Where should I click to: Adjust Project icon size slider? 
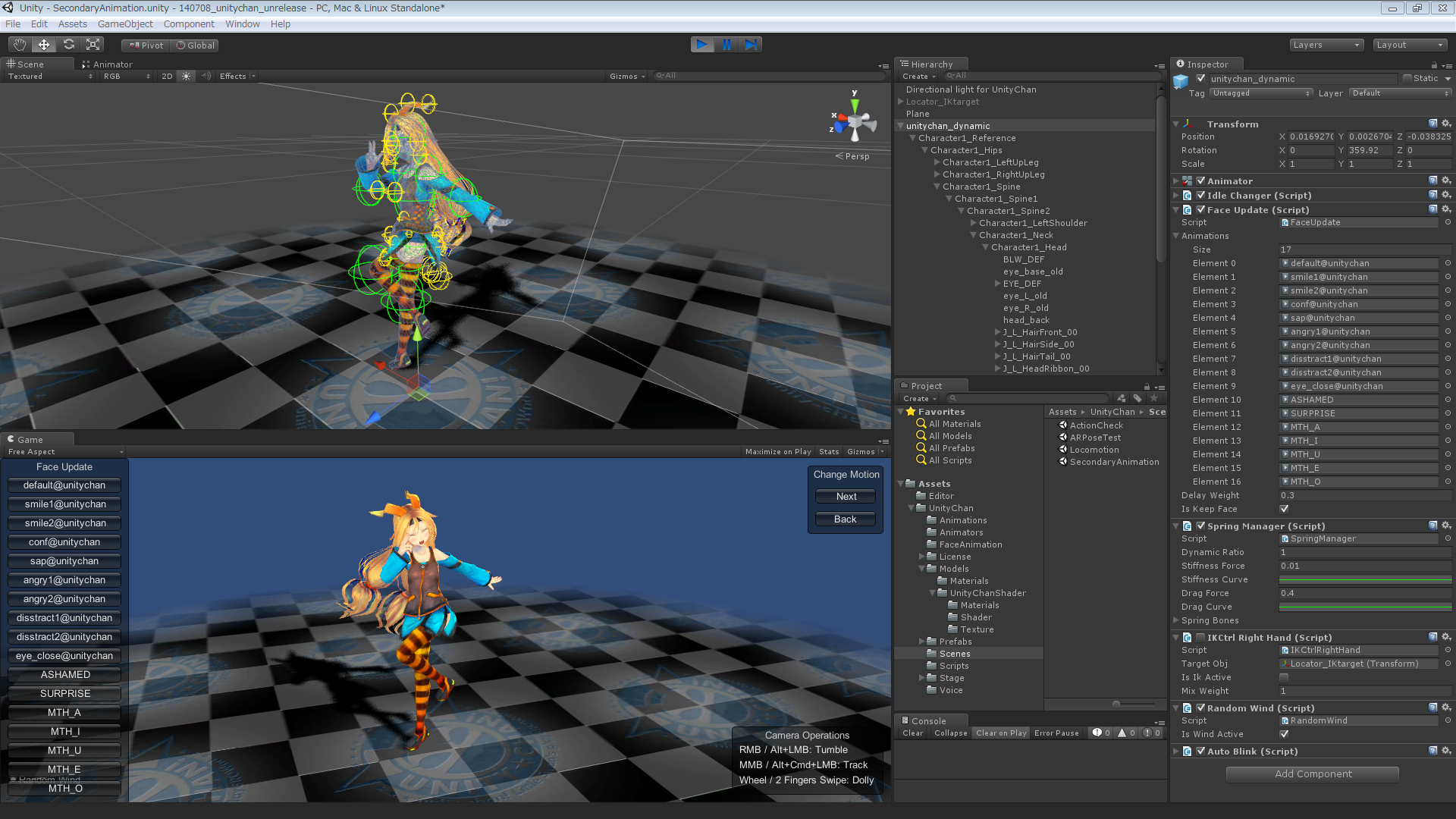tap(1134, 704)
